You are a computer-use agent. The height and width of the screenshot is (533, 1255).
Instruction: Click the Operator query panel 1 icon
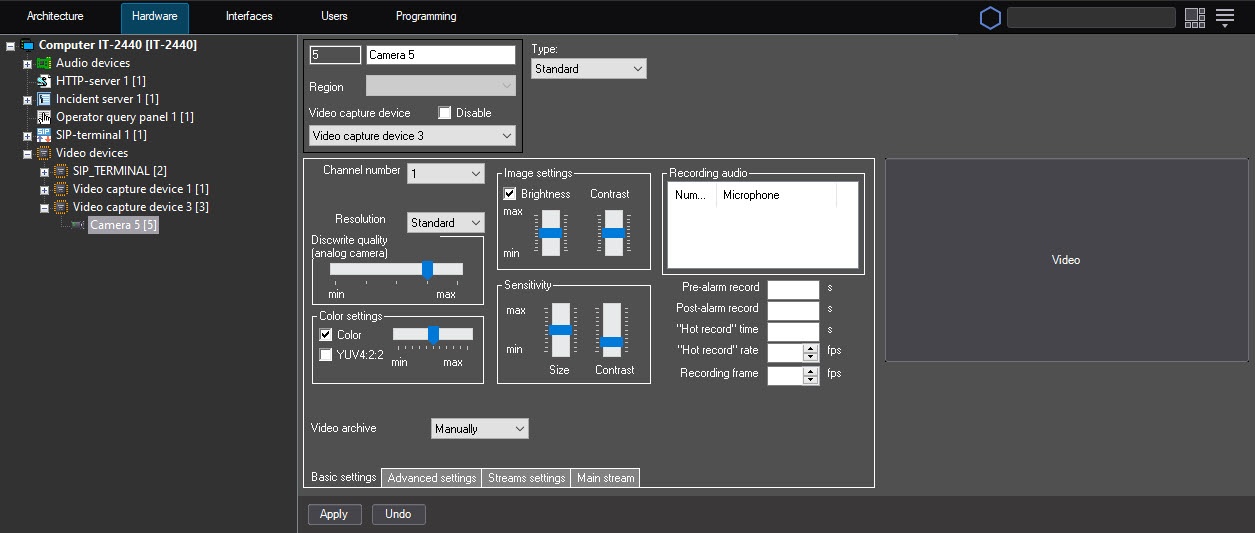pos(44,117)
